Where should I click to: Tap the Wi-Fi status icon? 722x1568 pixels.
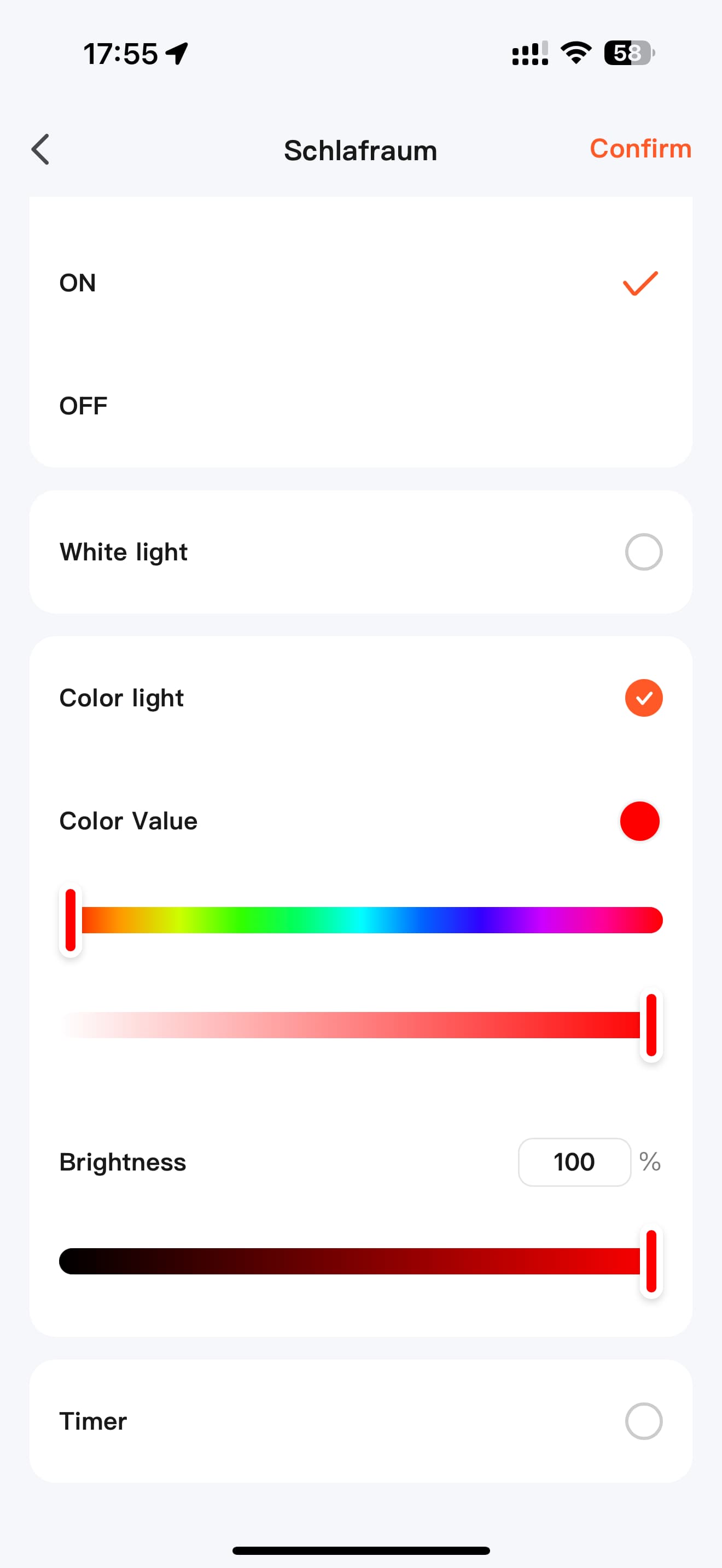point(576,53)
